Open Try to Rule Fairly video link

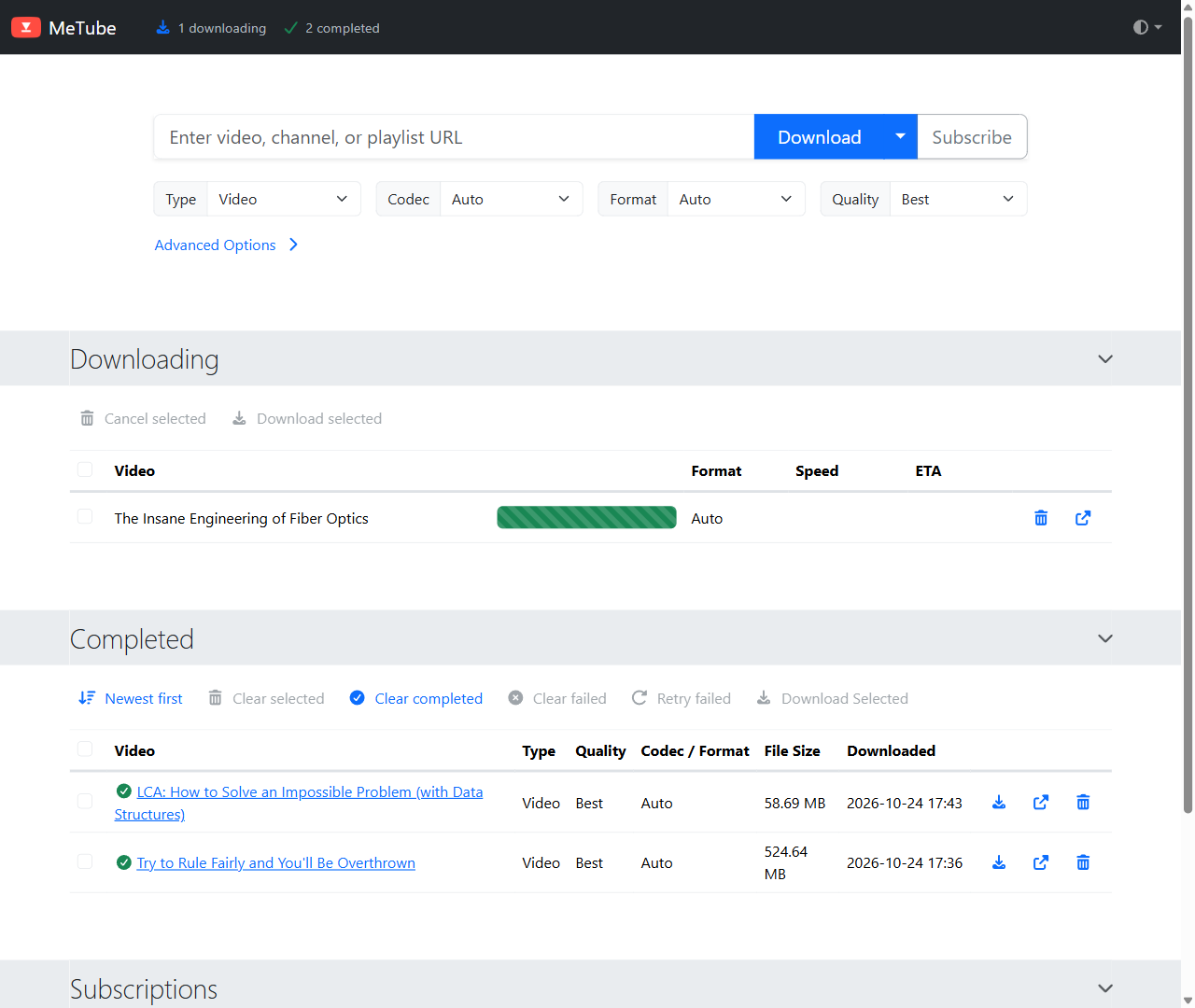(x=276, y=862)
